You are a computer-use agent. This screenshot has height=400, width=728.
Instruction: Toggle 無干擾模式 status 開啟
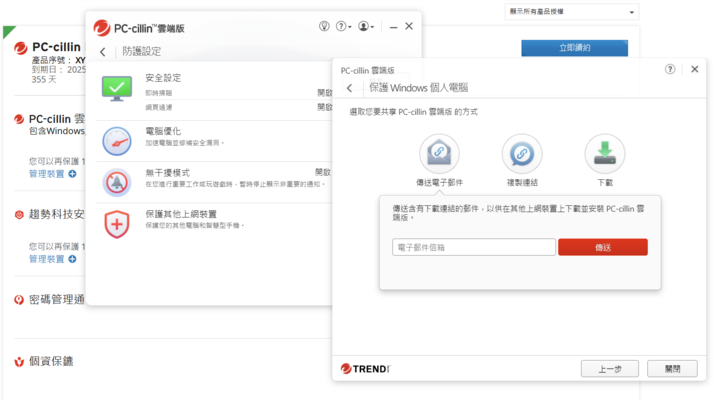tap(323, 172)
